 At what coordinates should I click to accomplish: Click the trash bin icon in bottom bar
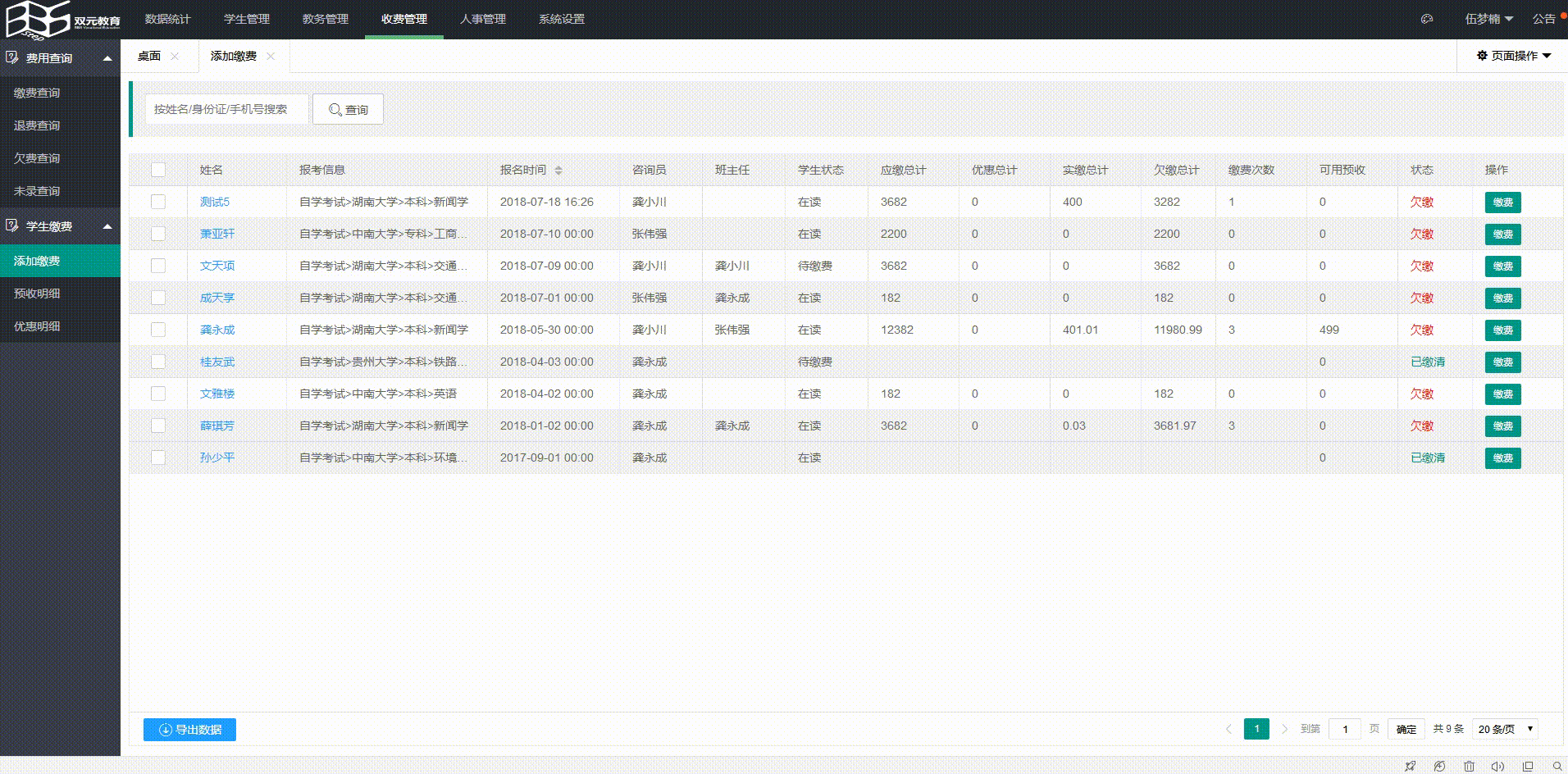[x=1469, y=766]
